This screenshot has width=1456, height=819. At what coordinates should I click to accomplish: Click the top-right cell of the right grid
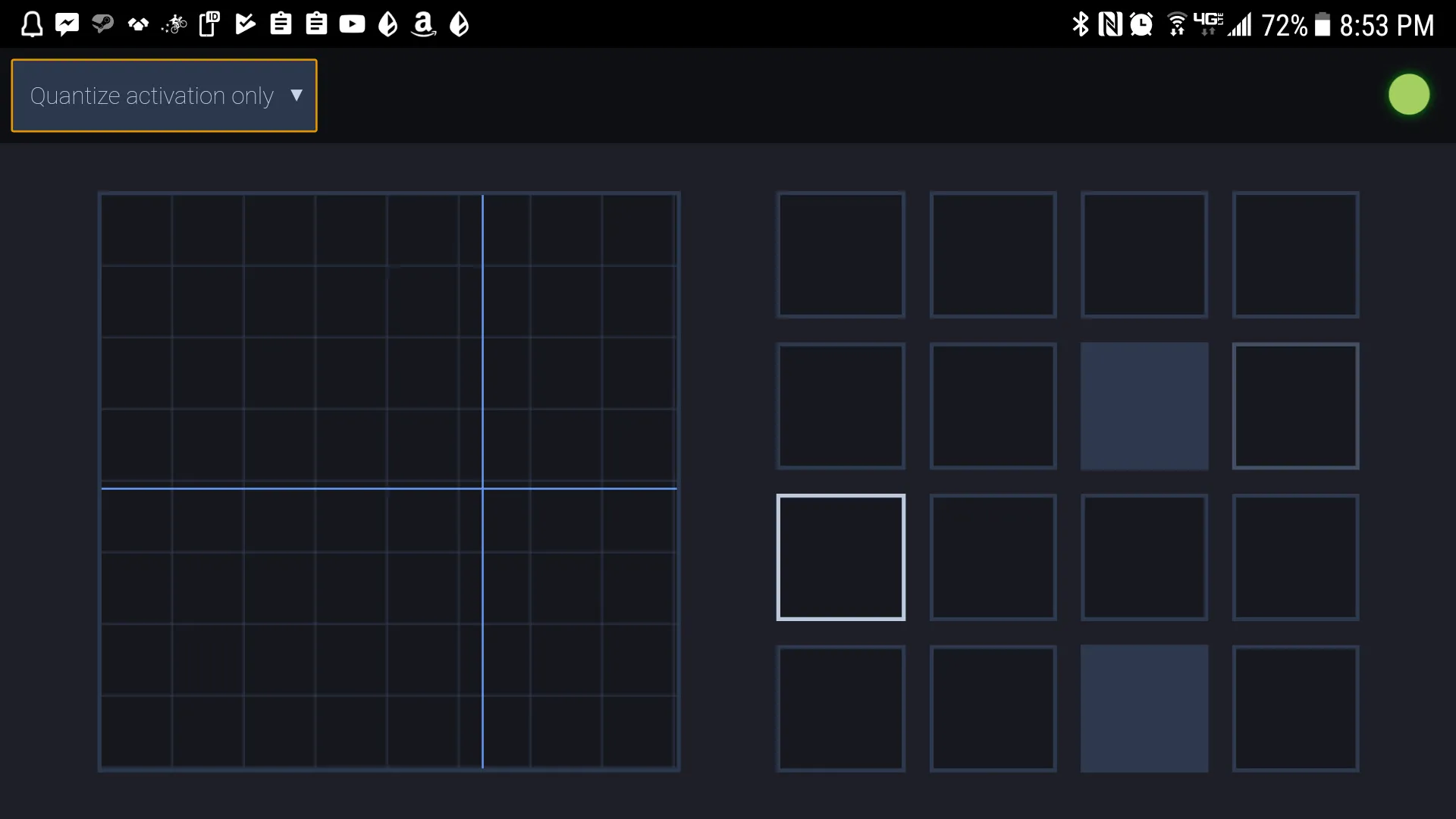coord(1295,255)
